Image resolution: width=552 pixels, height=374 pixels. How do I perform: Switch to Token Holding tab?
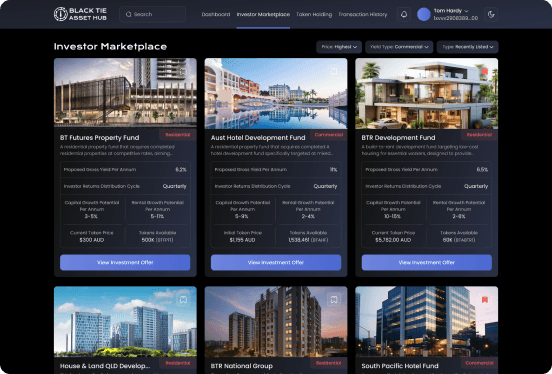click(x=314, y=14)
